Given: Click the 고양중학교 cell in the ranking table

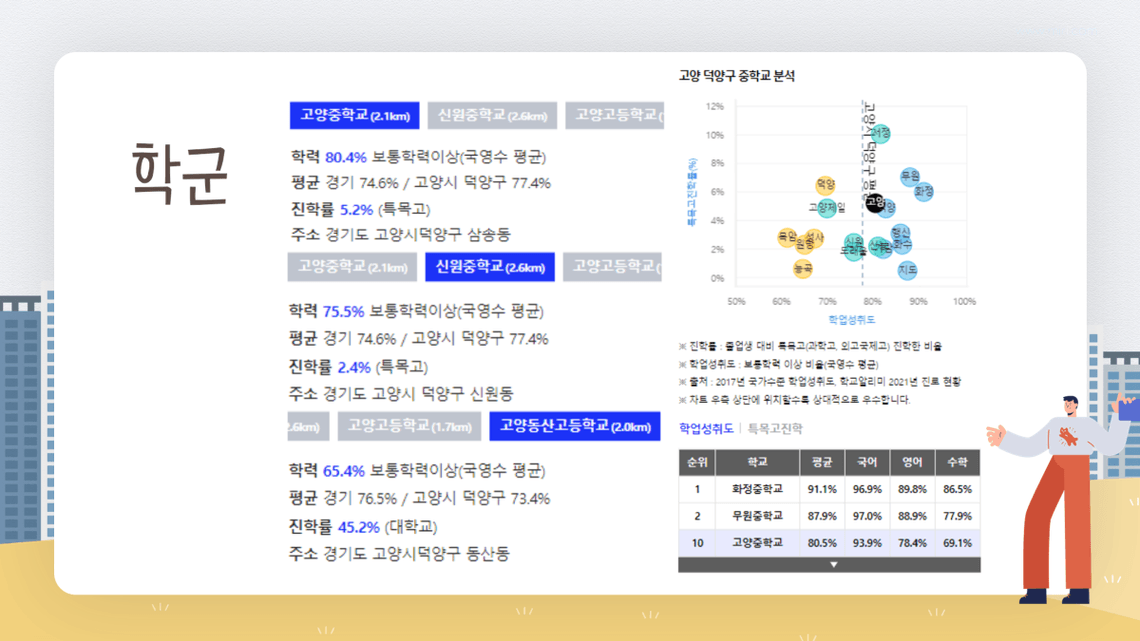Looking at the screenshot, I should click(x=758, y=543).
